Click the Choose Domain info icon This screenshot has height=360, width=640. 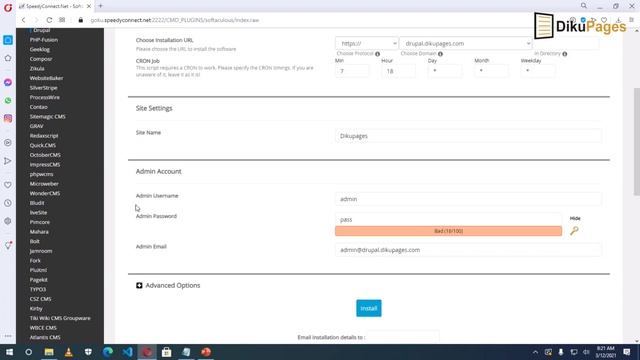tap(440, 54)
